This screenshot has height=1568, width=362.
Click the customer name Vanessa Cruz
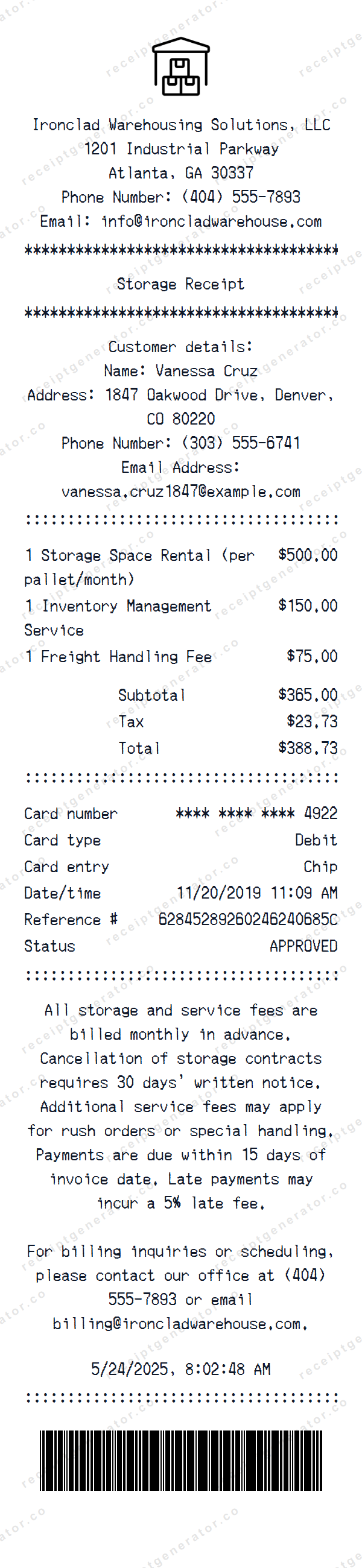click(206, 371)
